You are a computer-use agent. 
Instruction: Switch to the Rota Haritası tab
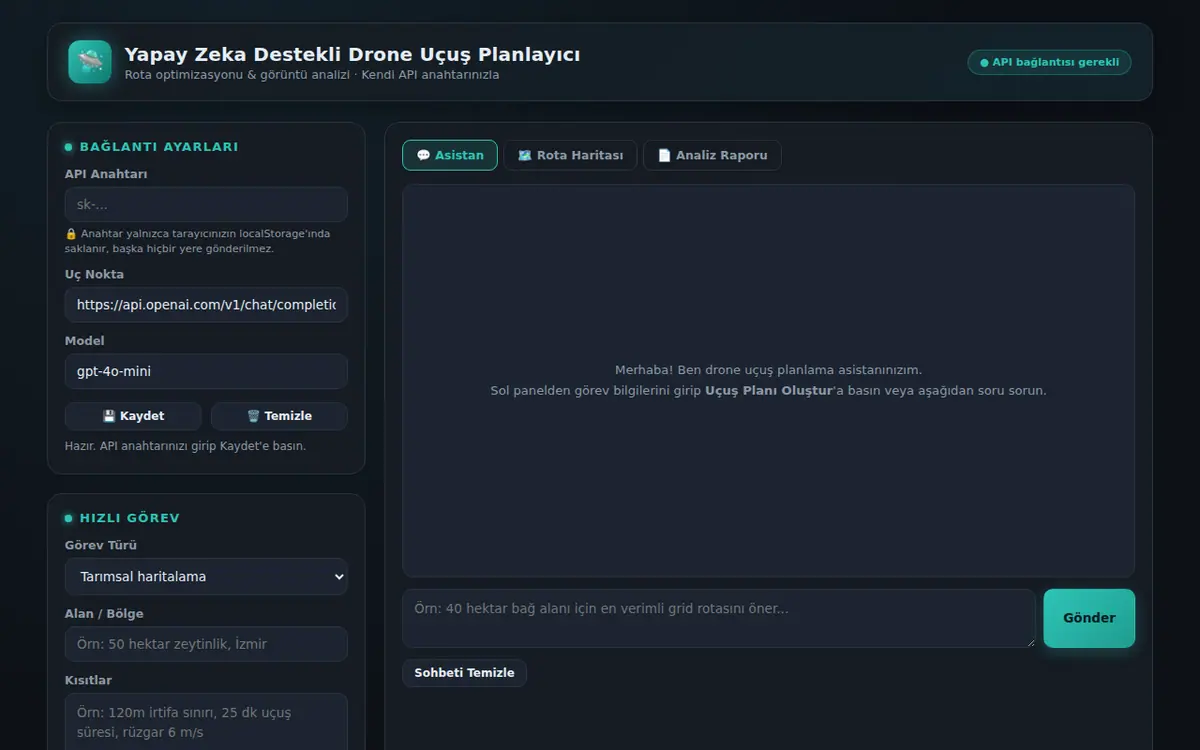570,155
